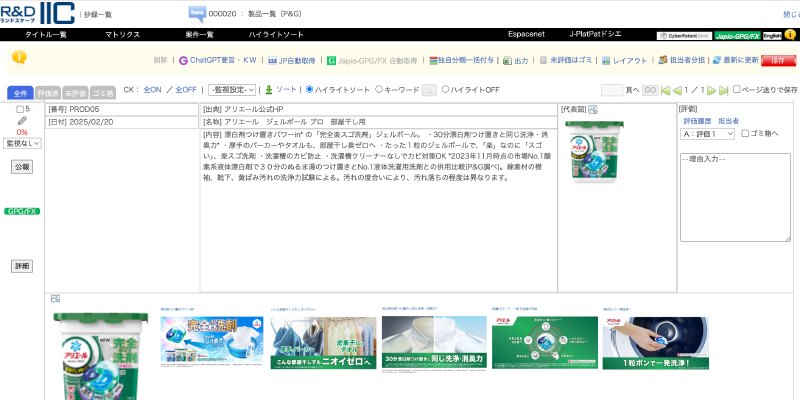Click the pencil edit icon for PROD05
The image size is (800, 400).
[x=22, y=120]
